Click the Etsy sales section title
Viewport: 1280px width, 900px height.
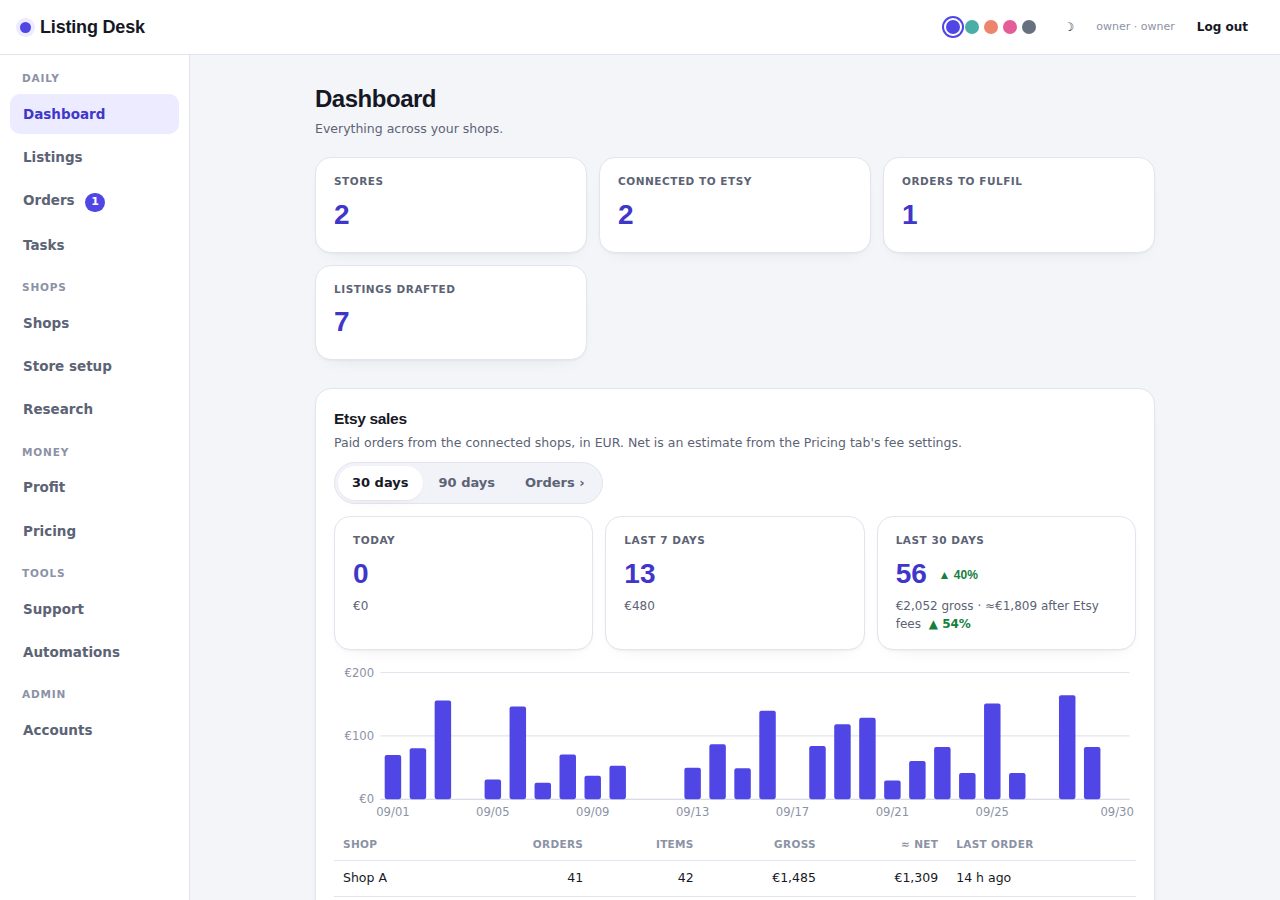coord(370,419)
